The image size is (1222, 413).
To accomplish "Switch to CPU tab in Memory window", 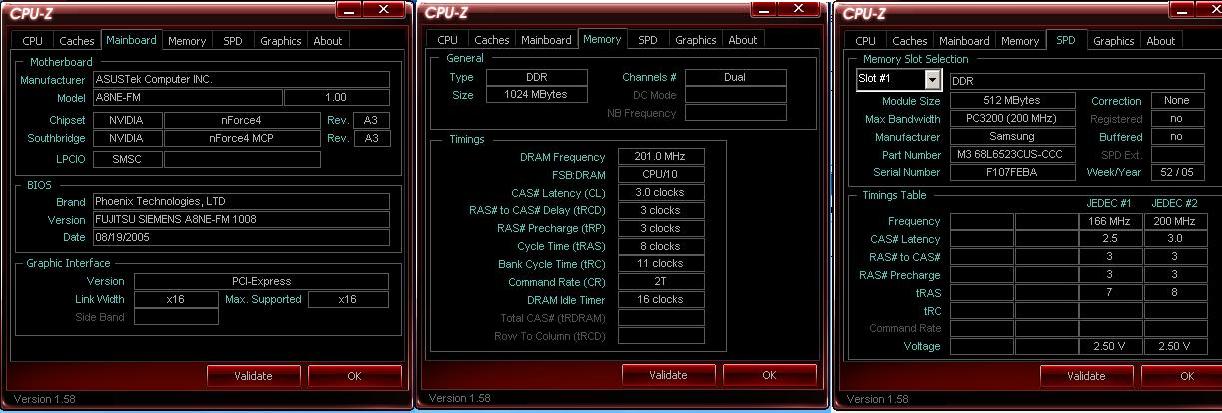I will click(448, 40).
